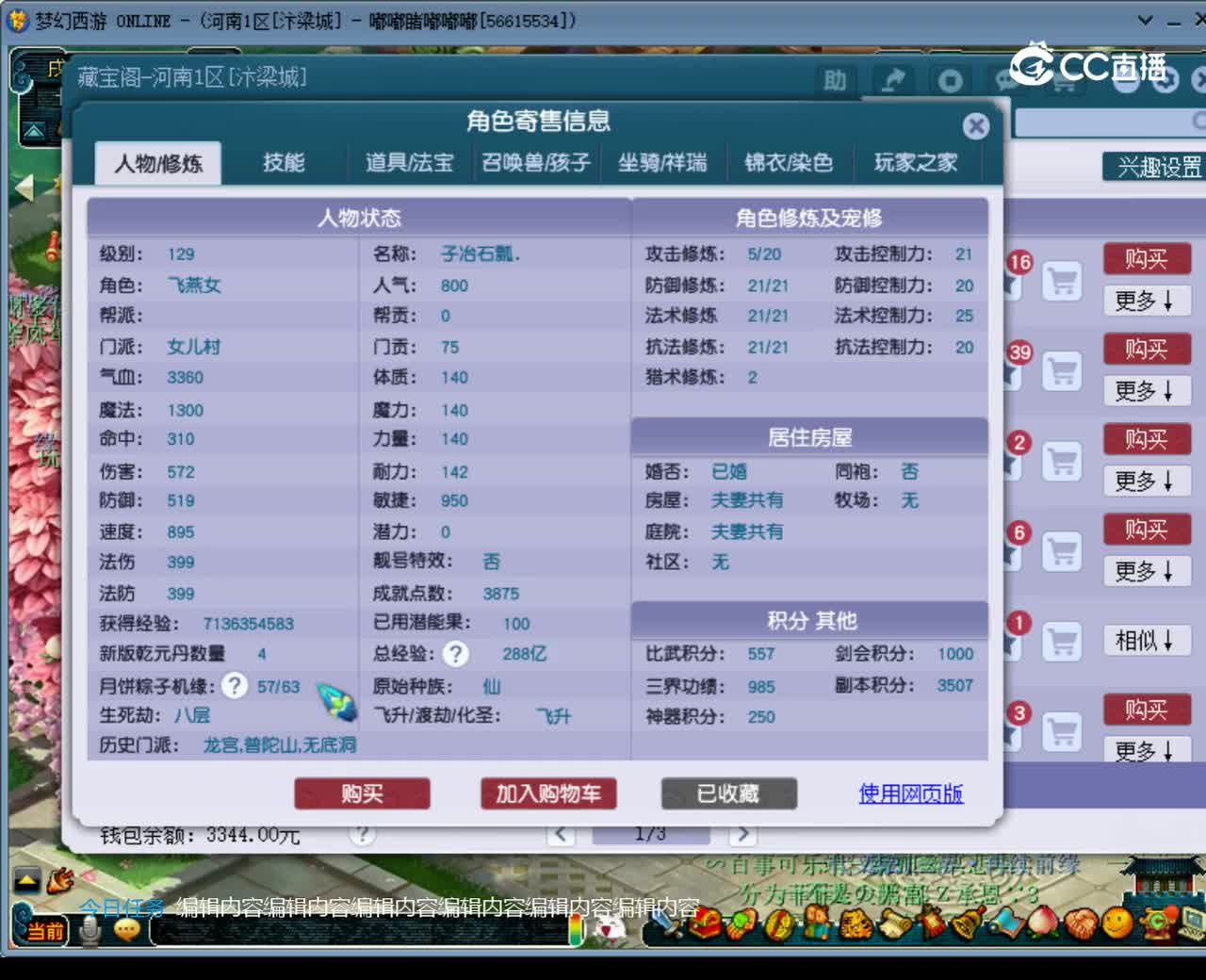Image resolution: width=1206 pixels, height=980 pixels.
Task: Click the sword attack icon in bottom toolbar
Action: 667,923
